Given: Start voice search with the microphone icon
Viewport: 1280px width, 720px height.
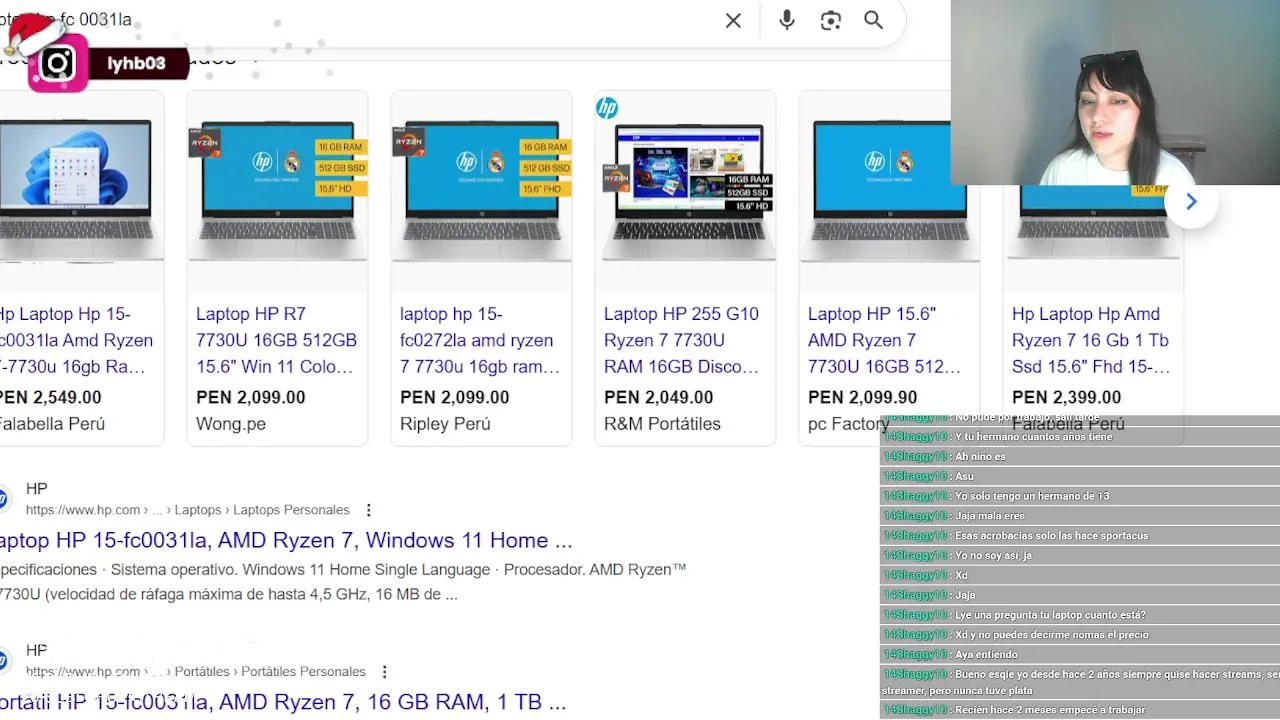Looking at the screenshot, I should pos(787,20).
